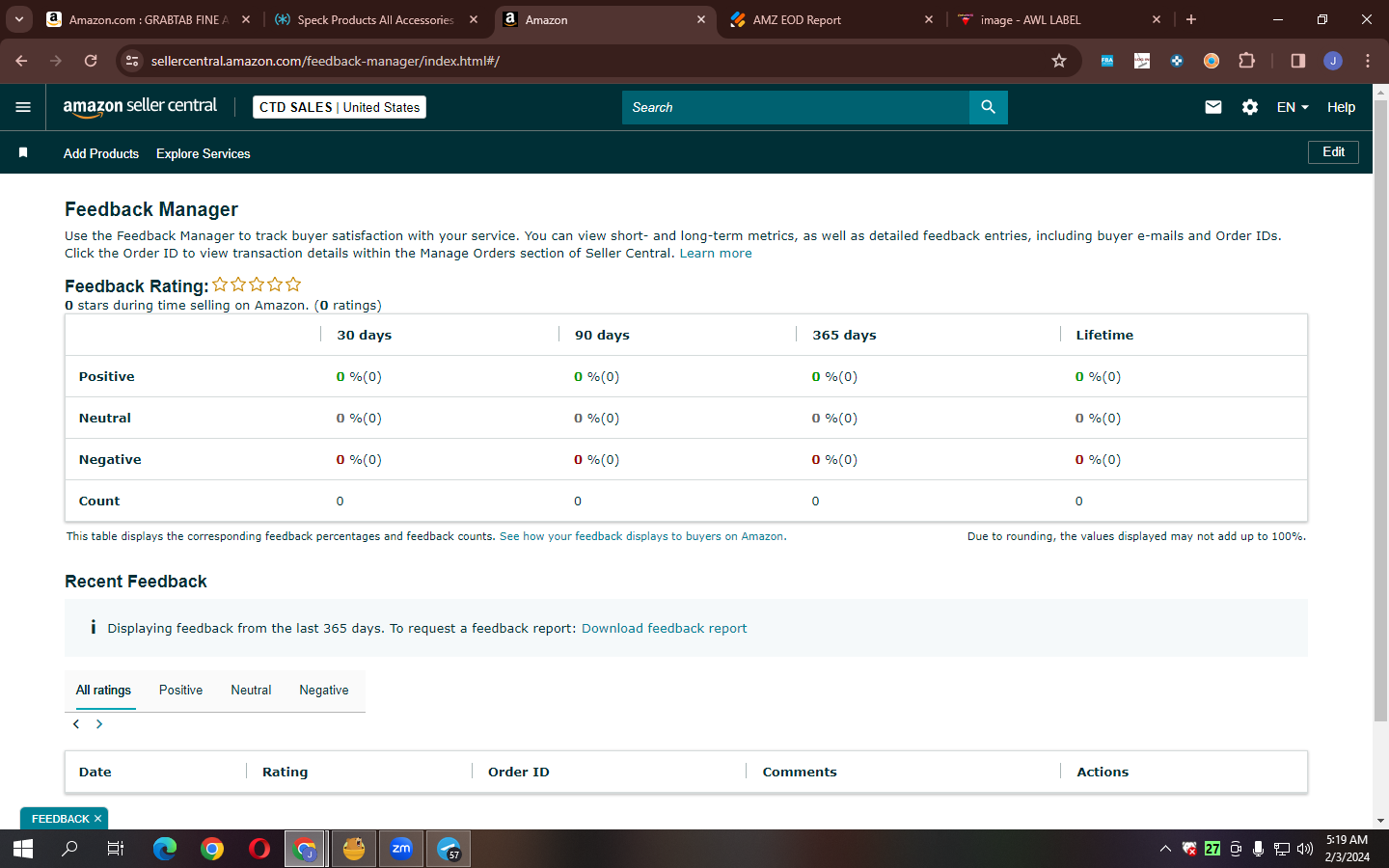Viewport: 1389px width, 868px height.
Task: Open the Chrome three-dot menu
Action: (1368, 61)
